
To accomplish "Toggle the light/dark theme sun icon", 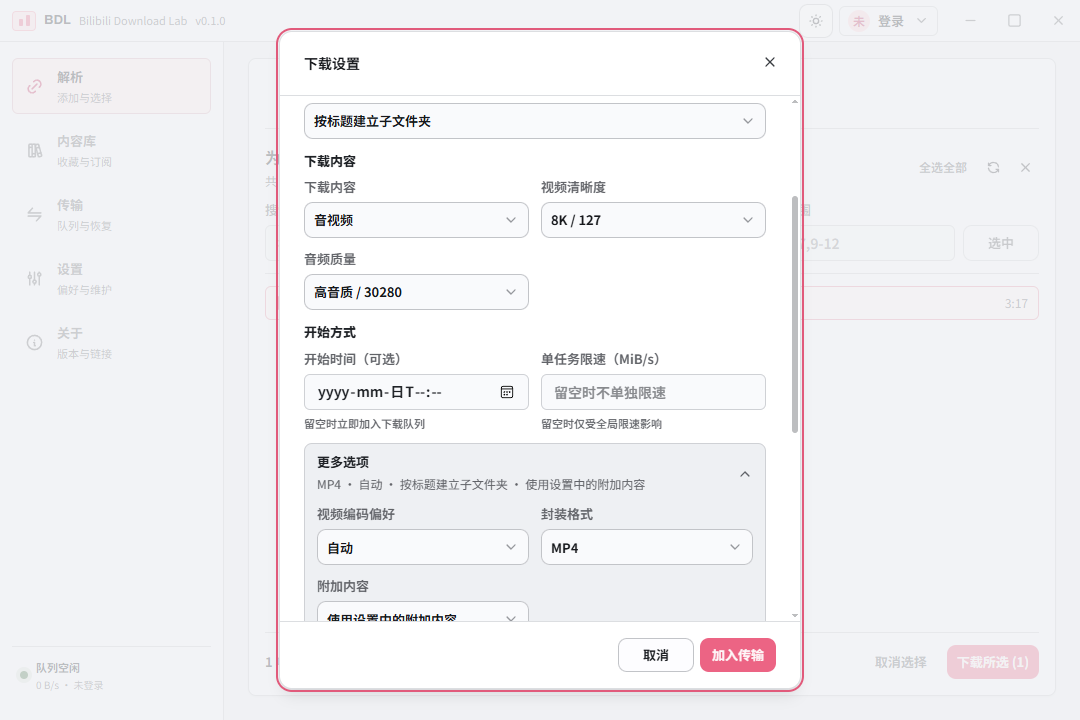I will (x=816, y=21).
